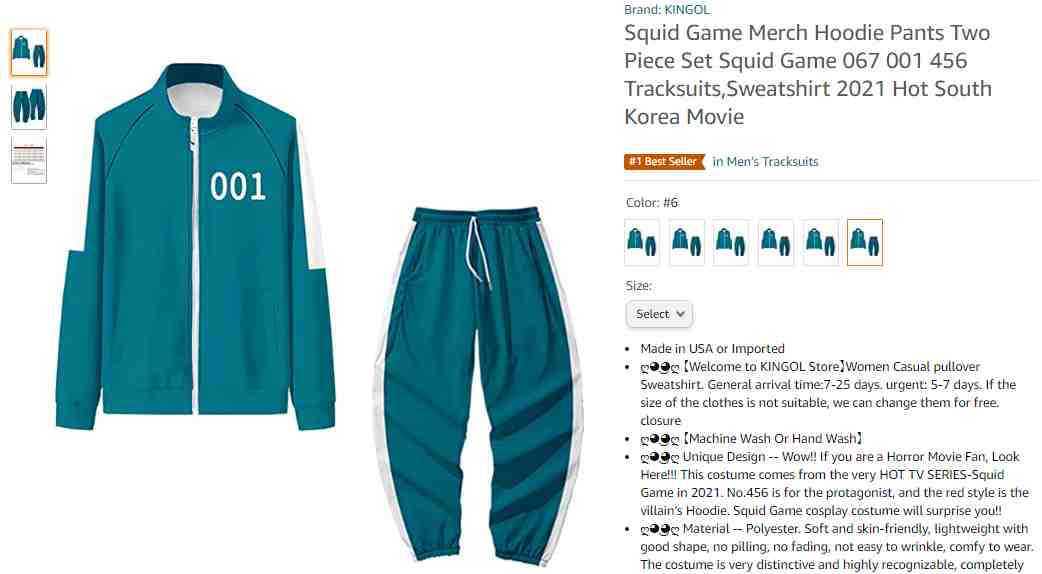This screenshot has height=574, width=1042.
Task: Choose the fifth color swatch option
Action: 821,242
